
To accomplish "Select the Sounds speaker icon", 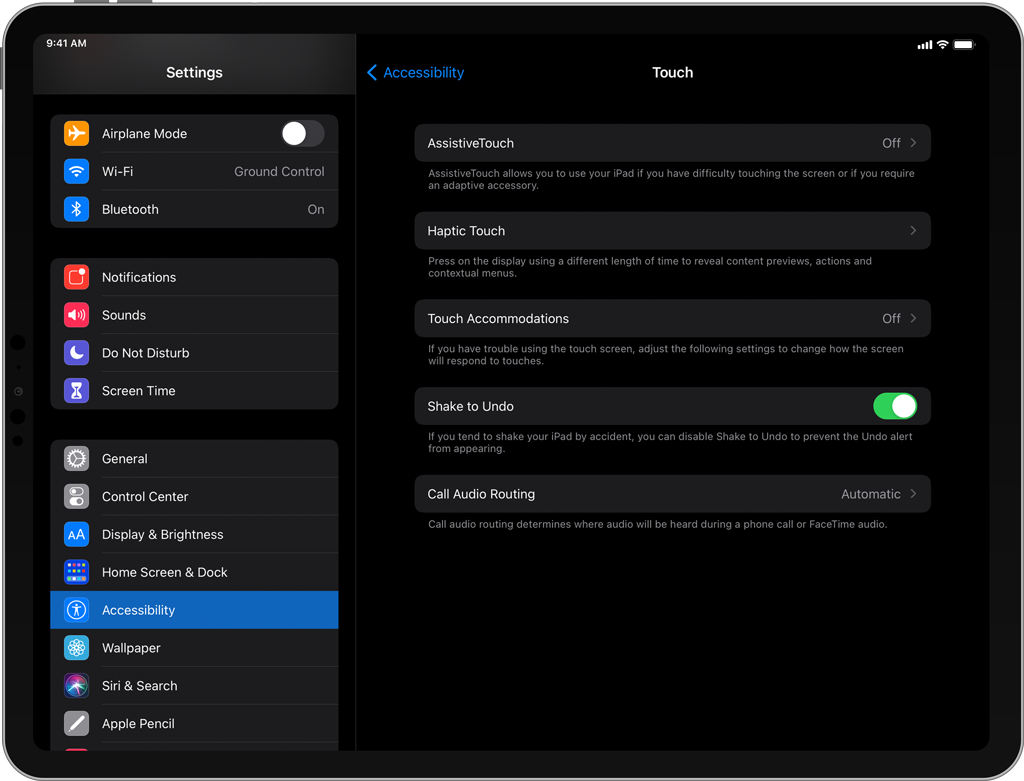I will [x=76, y=315].
